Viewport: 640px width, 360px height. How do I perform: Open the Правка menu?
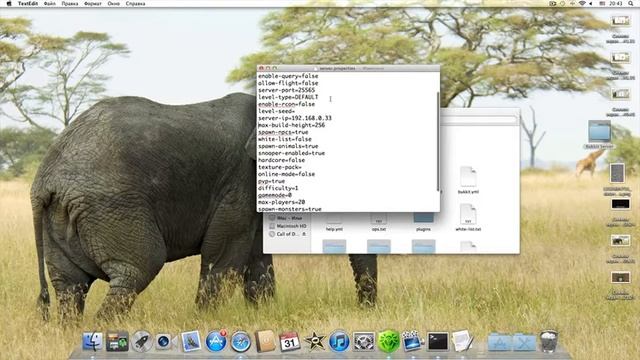pyautogui.click(x=69, y=3)
